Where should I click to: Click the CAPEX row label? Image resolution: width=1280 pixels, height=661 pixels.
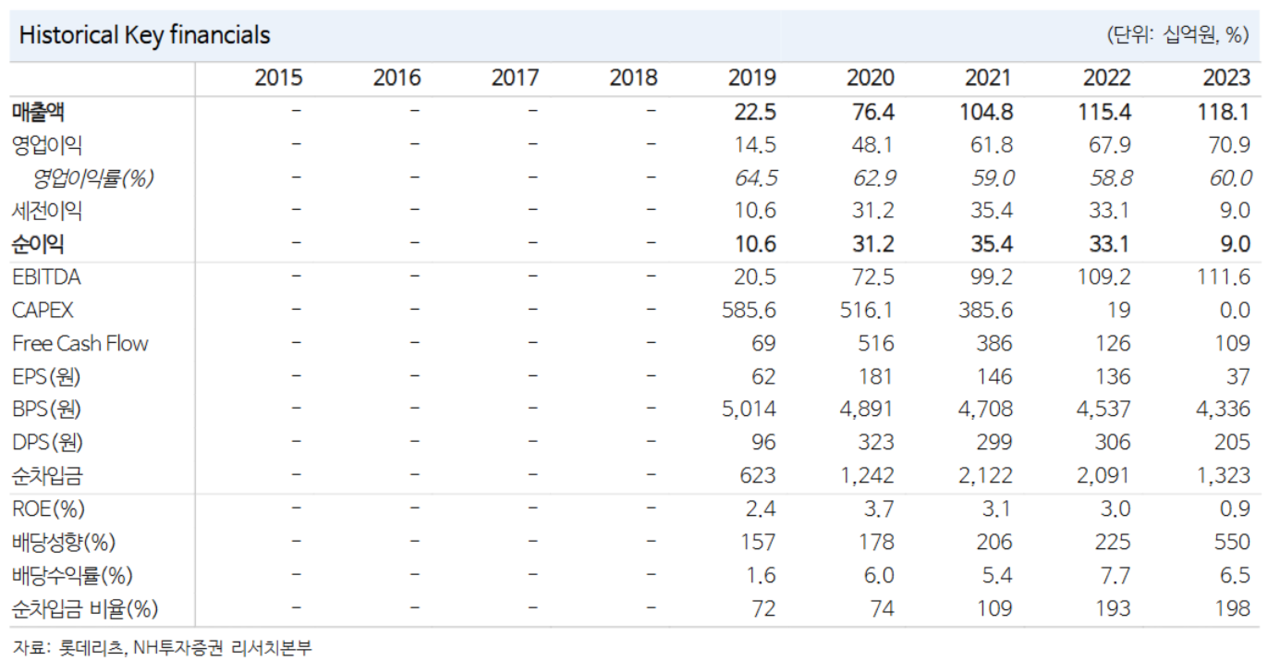pyautogui.click(x=42, y=310)
